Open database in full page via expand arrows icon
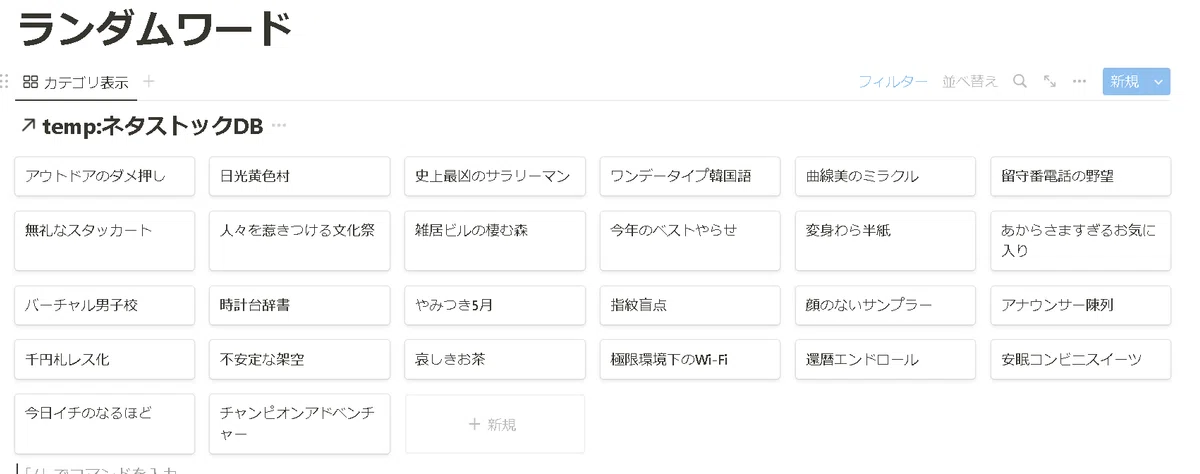Viewport: 1200px width, 474px height. click(x=1050, y=82)
